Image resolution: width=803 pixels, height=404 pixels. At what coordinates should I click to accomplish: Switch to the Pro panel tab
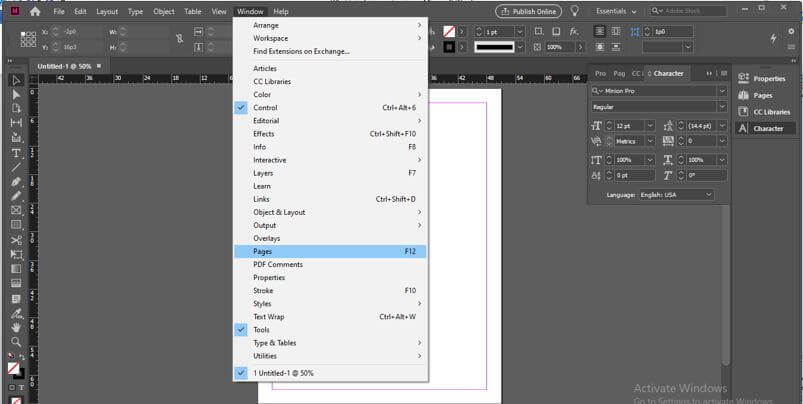(600, 74)
